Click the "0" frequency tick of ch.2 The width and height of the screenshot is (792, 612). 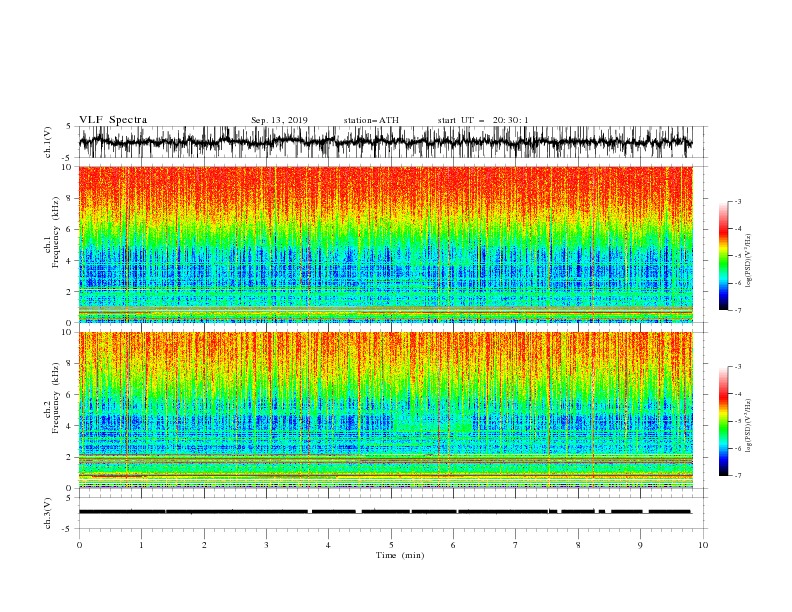pos(70,488)
